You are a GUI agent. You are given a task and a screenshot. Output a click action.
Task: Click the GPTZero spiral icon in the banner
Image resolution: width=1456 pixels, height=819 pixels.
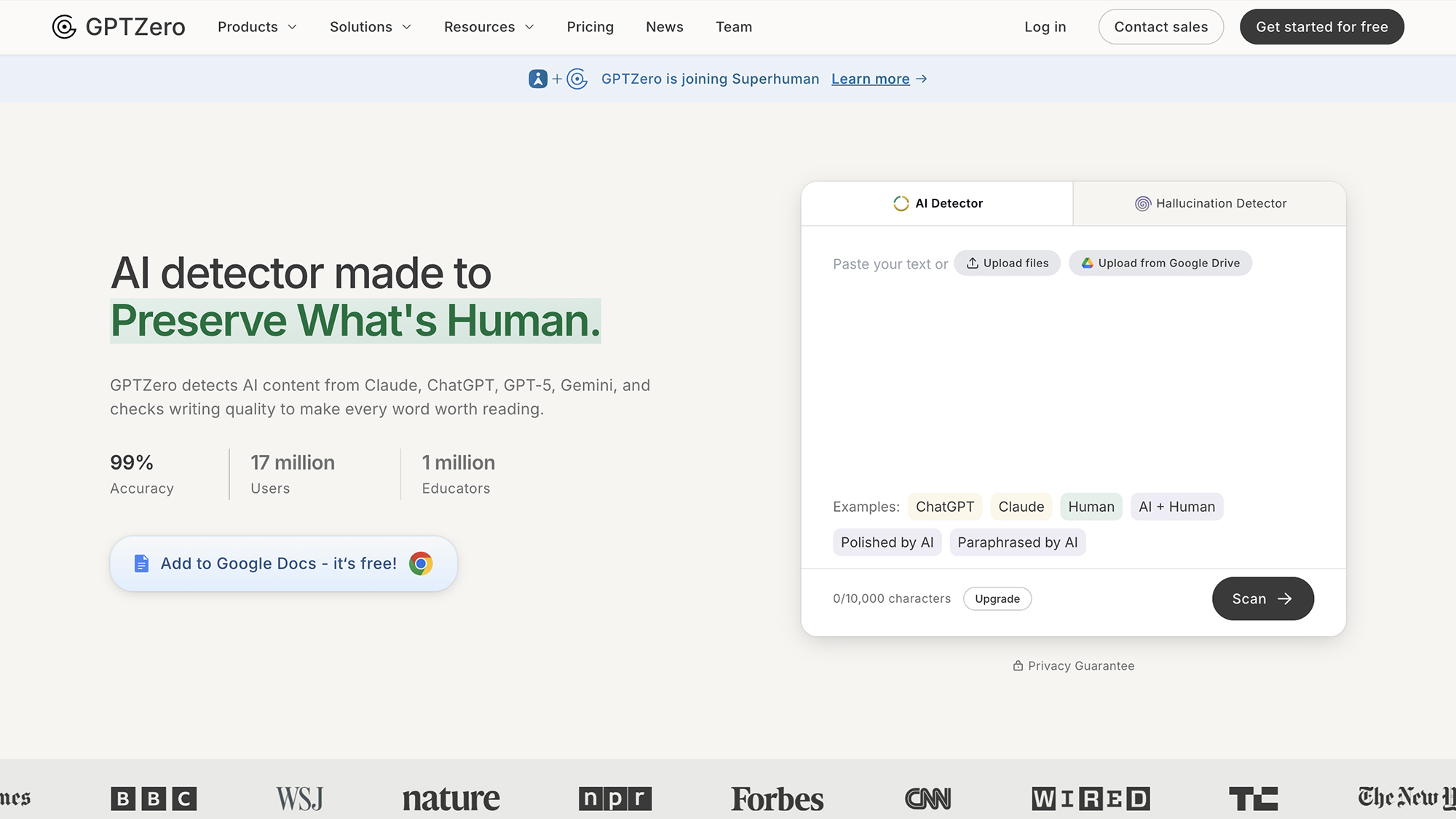[x=577, y=79]
